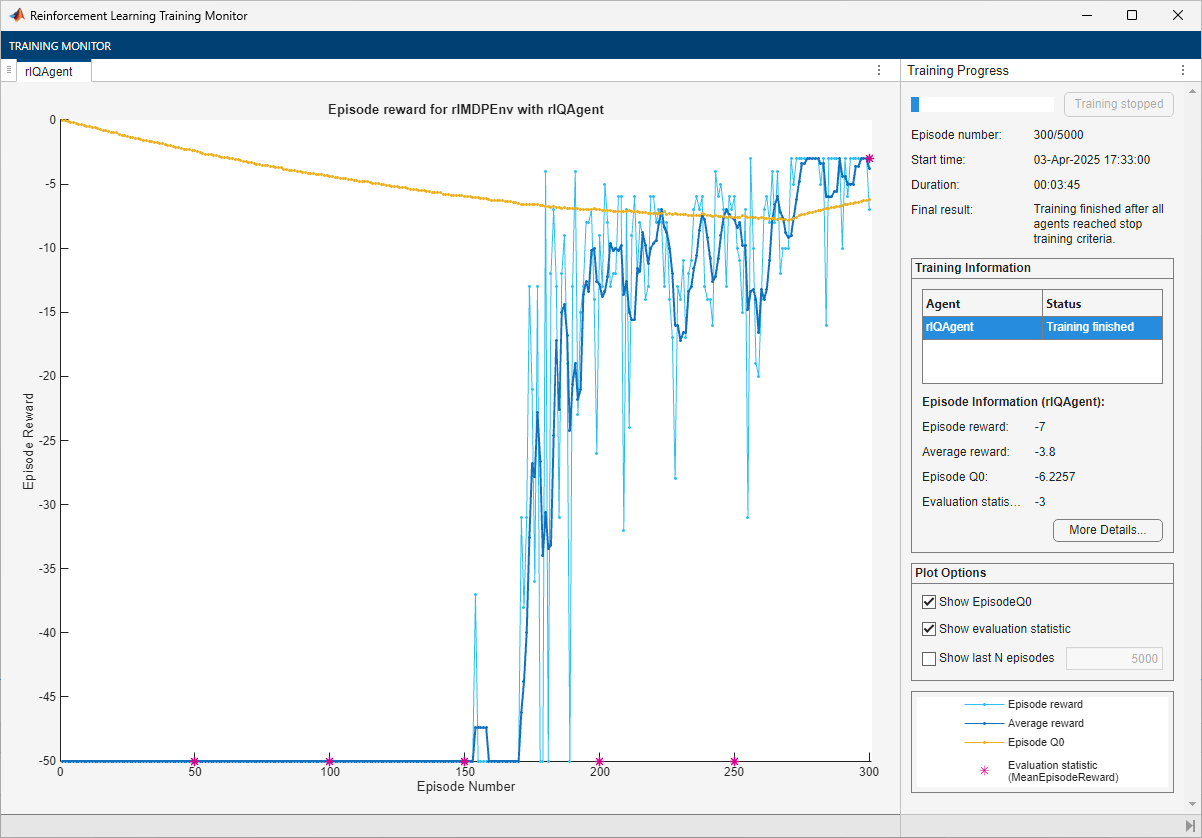Disable the Show EpisodeQ0 checkbox
Screen dimensions: 1202x838
pos(929,602)
